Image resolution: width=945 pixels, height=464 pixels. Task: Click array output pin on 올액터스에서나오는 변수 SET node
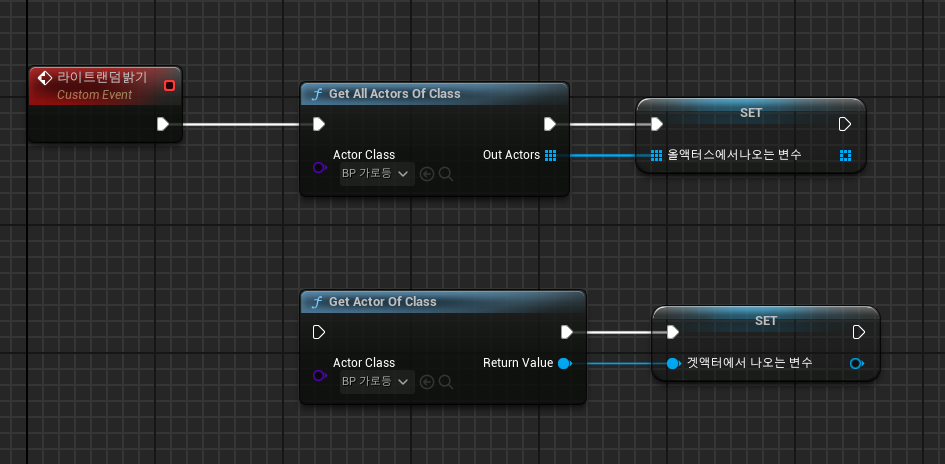click(x=846, y=155)
